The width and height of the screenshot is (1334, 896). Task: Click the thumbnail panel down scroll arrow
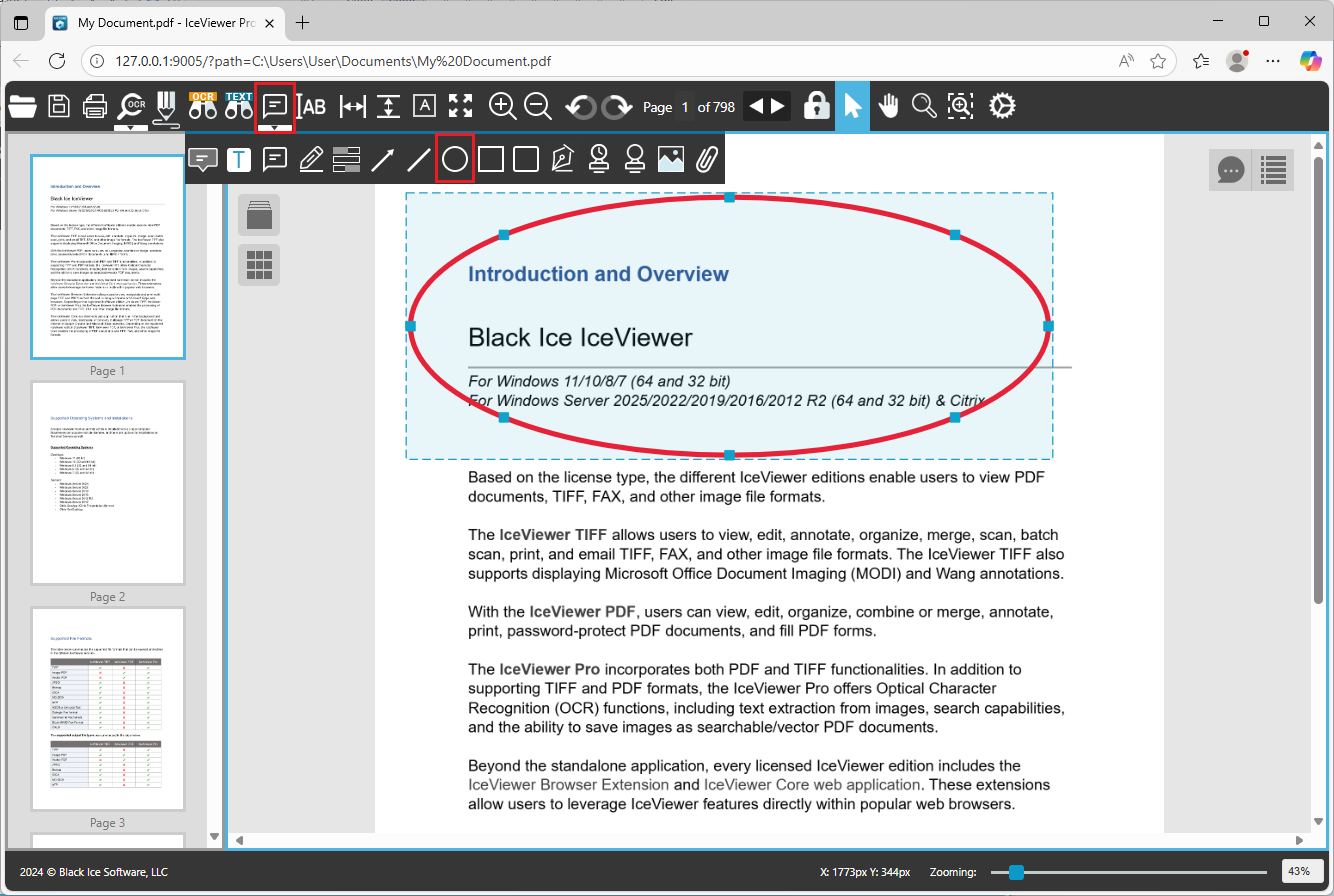(x=213, y=836)
